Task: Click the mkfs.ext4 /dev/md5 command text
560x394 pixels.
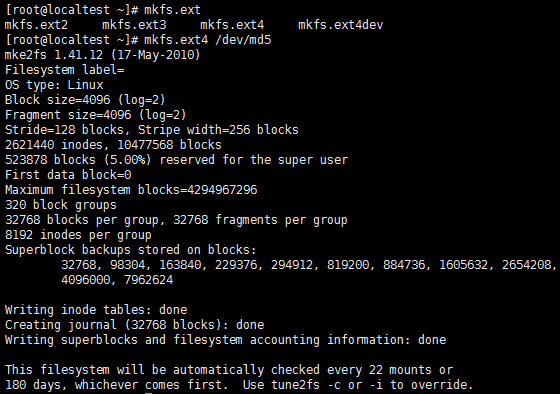Action: tap(208, 40)
